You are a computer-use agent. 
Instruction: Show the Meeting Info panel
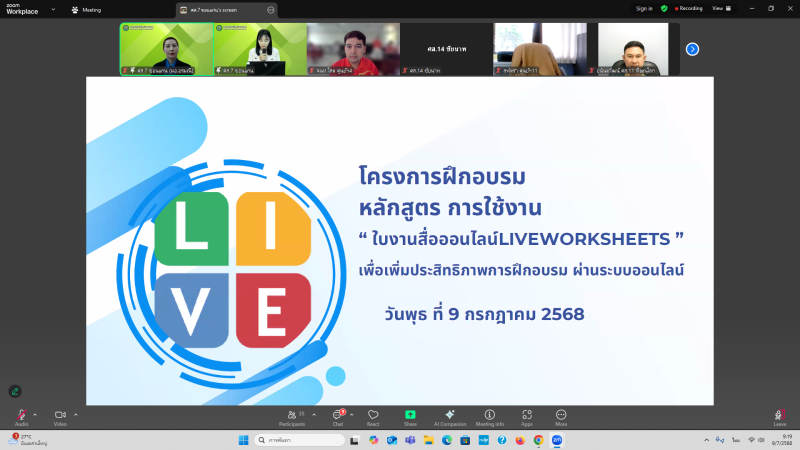tap(490, 415)
